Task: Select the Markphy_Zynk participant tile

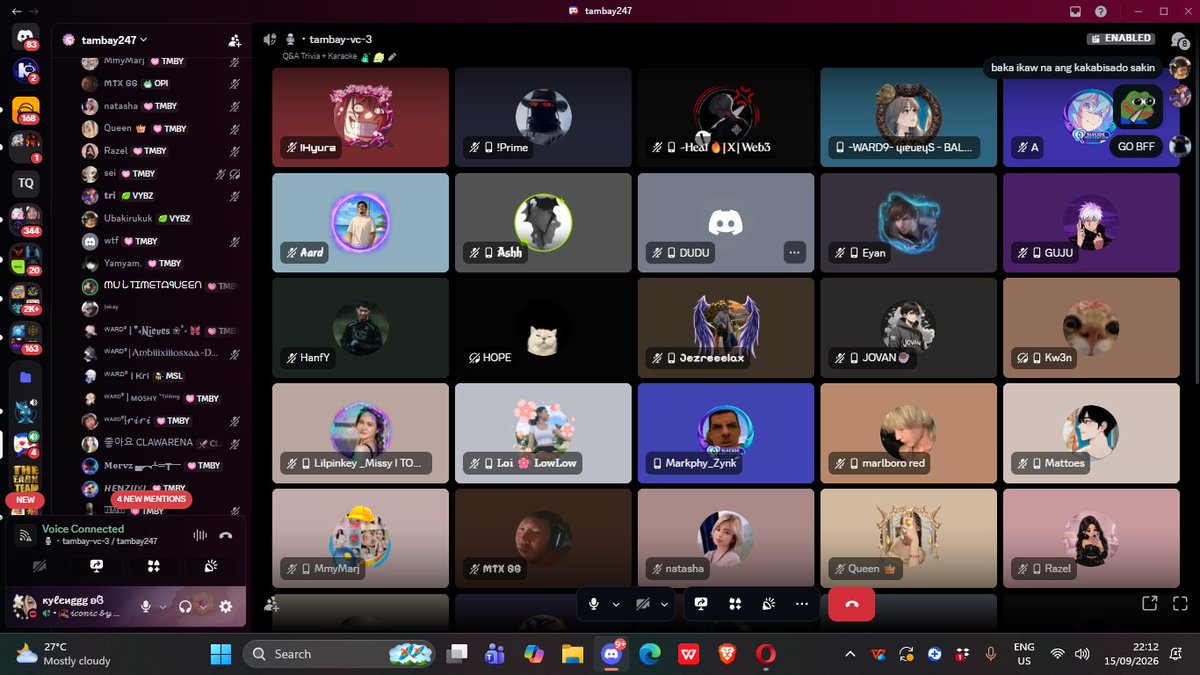Action: point(727,431)
